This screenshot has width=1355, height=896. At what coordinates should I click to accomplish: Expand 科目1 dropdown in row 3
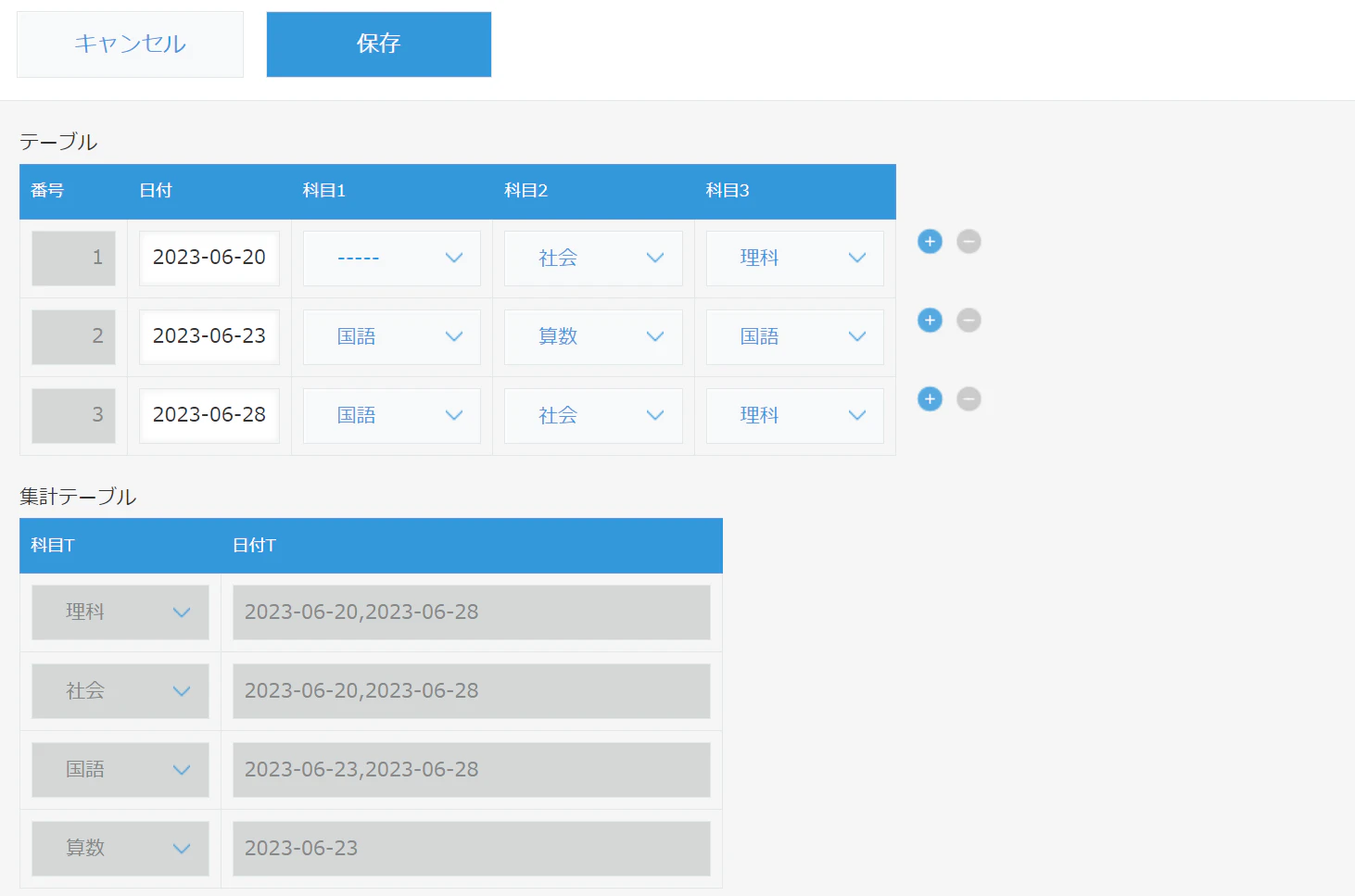[392, 416]
